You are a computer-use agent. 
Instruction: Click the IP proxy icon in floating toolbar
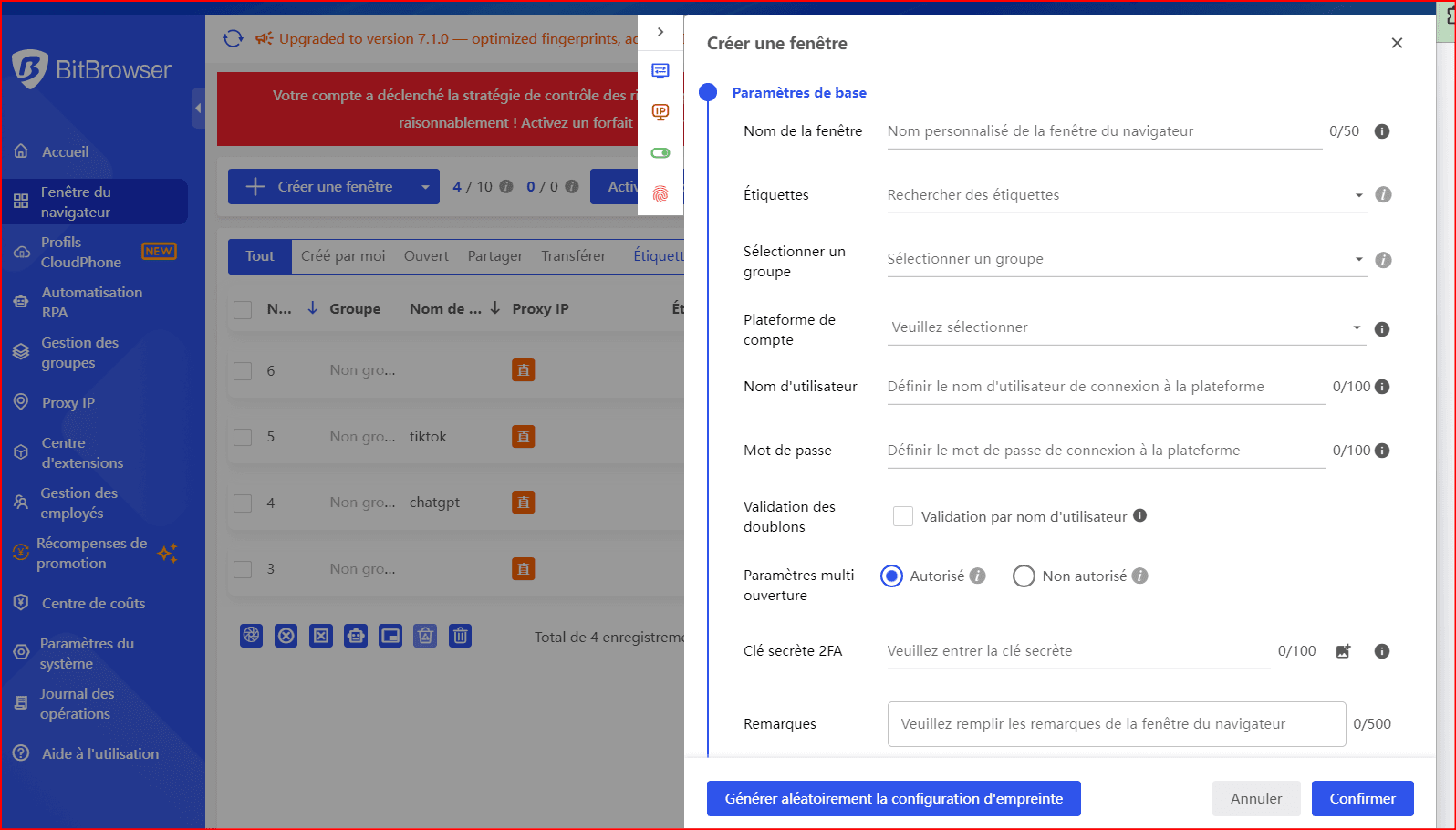pos(660,112)
